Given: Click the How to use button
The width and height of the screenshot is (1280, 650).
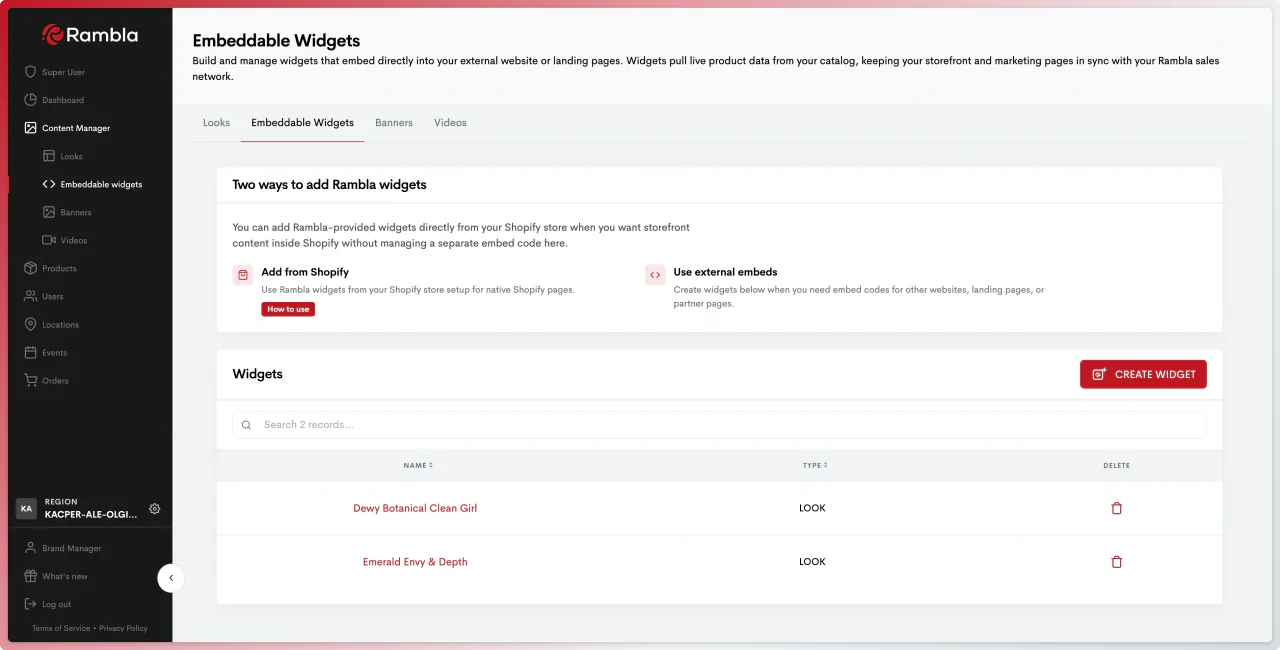Looking at the screenshot, I should (288, 309).
